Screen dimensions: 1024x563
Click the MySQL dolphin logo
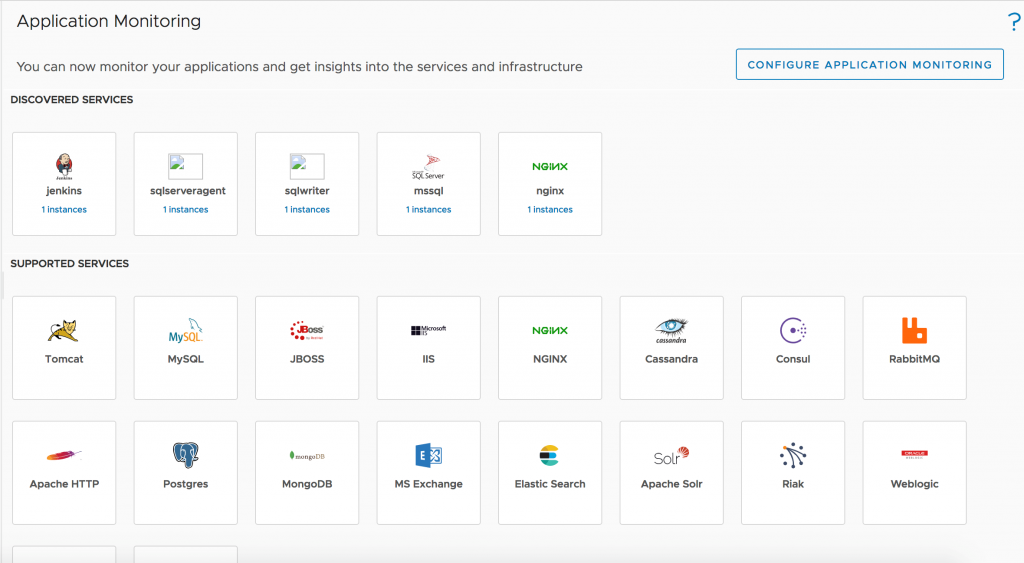[x=186, y=330]
